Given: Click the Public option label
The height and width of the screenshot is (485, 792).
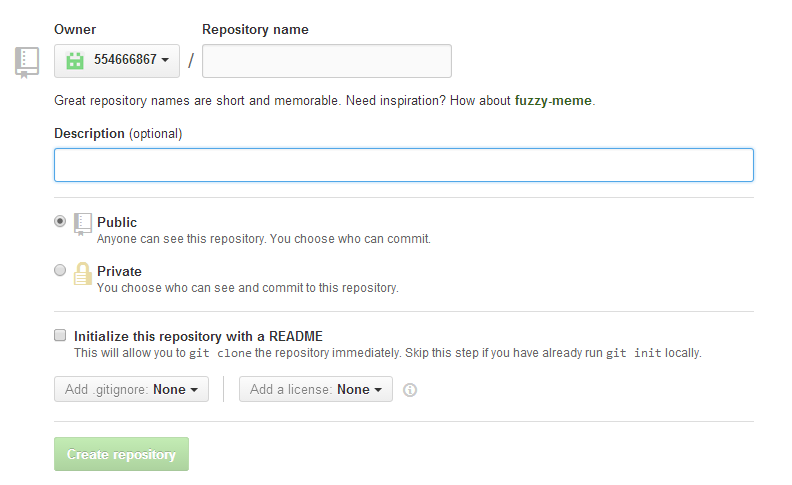Looking at the screenshot, I should (117, 222).
